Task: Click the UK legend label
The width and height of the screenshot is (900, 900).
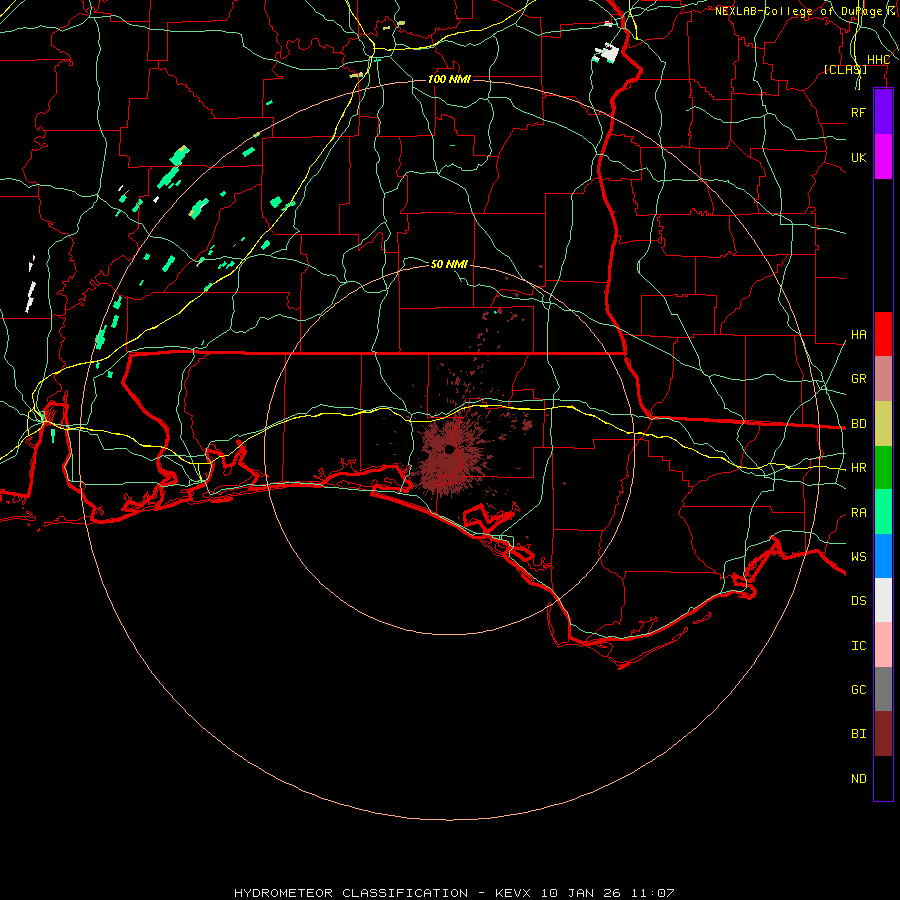Action: (859, 157)
